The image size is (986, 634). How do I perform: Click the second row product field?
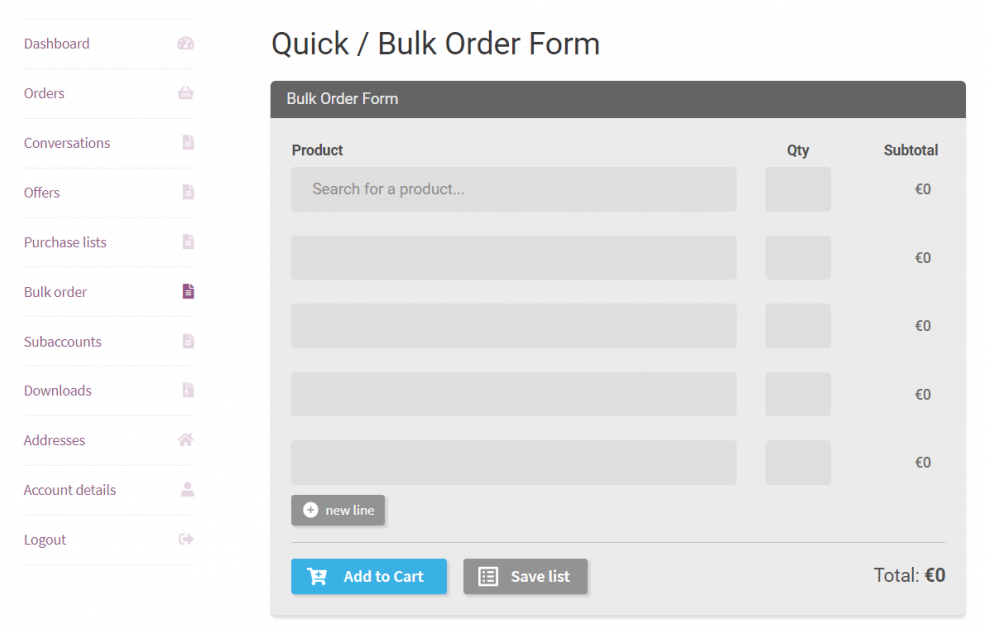coord(514,258)
